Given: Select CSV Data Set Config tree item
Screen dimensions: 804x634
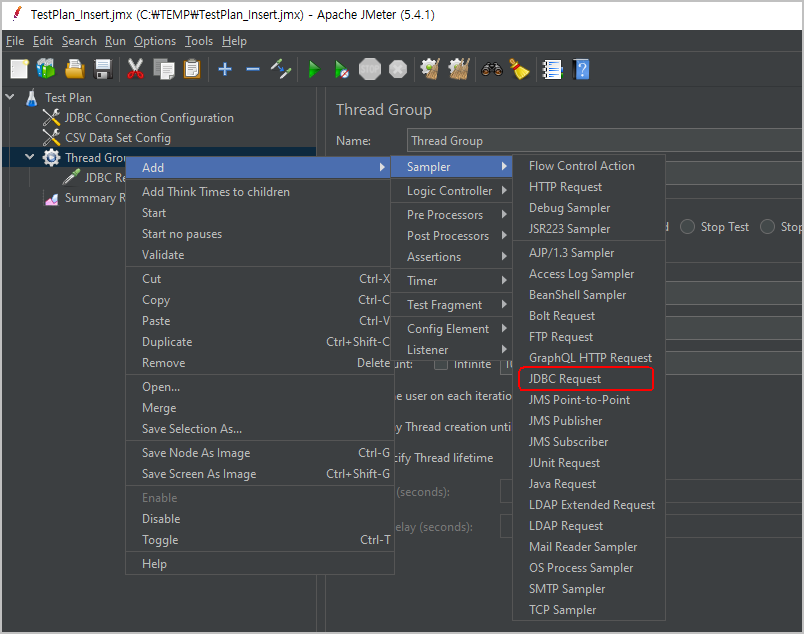Looking at the screenshot, I should pyautogui.click(x=118, y=138).
